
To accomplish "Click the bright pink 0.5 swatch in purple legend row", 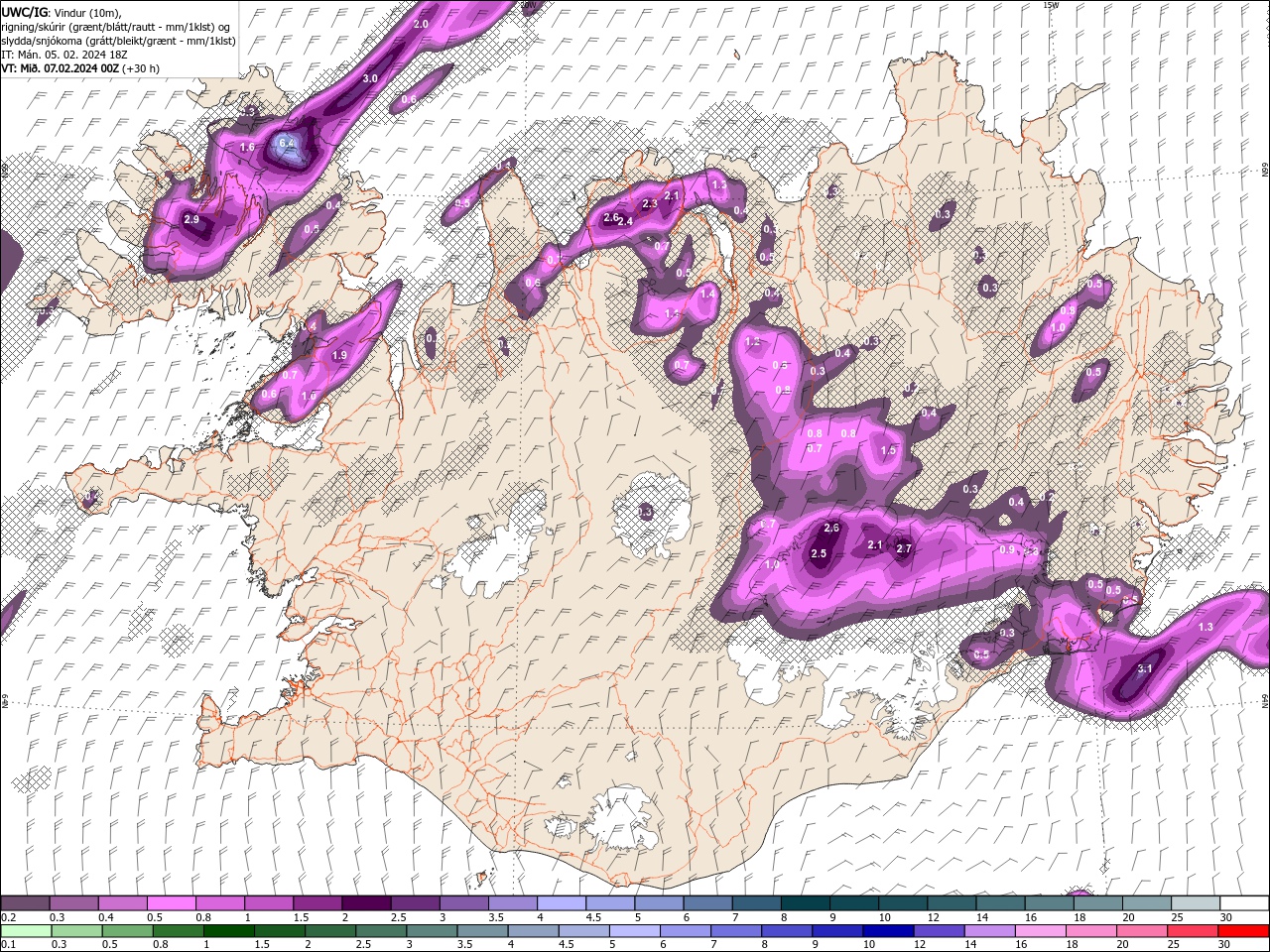I will point(171,903).
